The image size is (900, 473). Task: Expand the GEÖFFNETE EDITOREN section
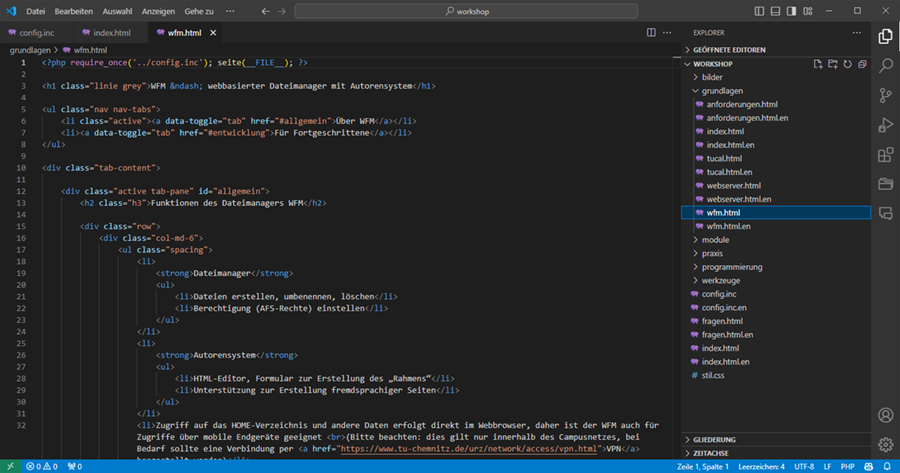tap(729, 50)
